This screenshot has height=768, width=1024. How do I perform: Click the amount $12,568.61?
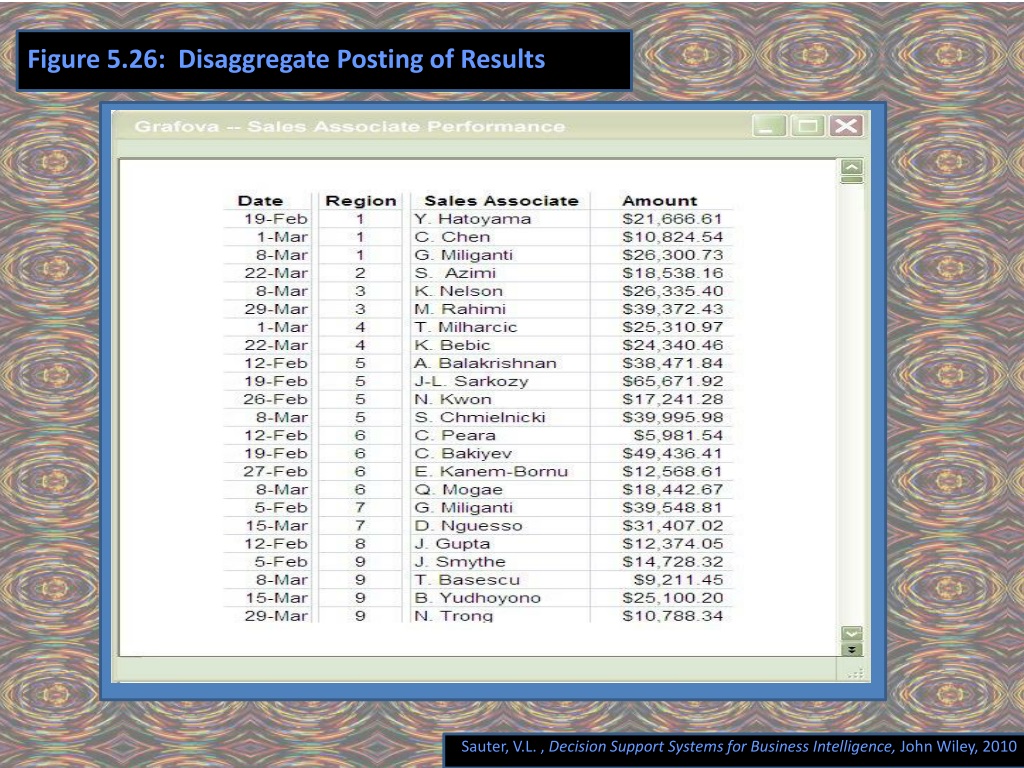coord(672,472)
